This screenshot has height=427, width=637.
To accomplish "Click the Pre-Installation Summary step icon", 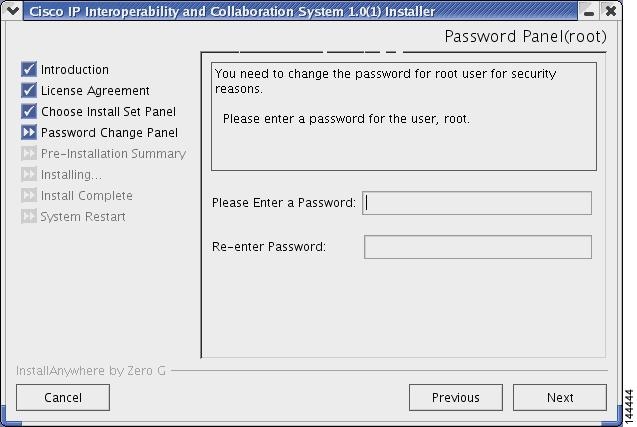I will tap(29, 153).
